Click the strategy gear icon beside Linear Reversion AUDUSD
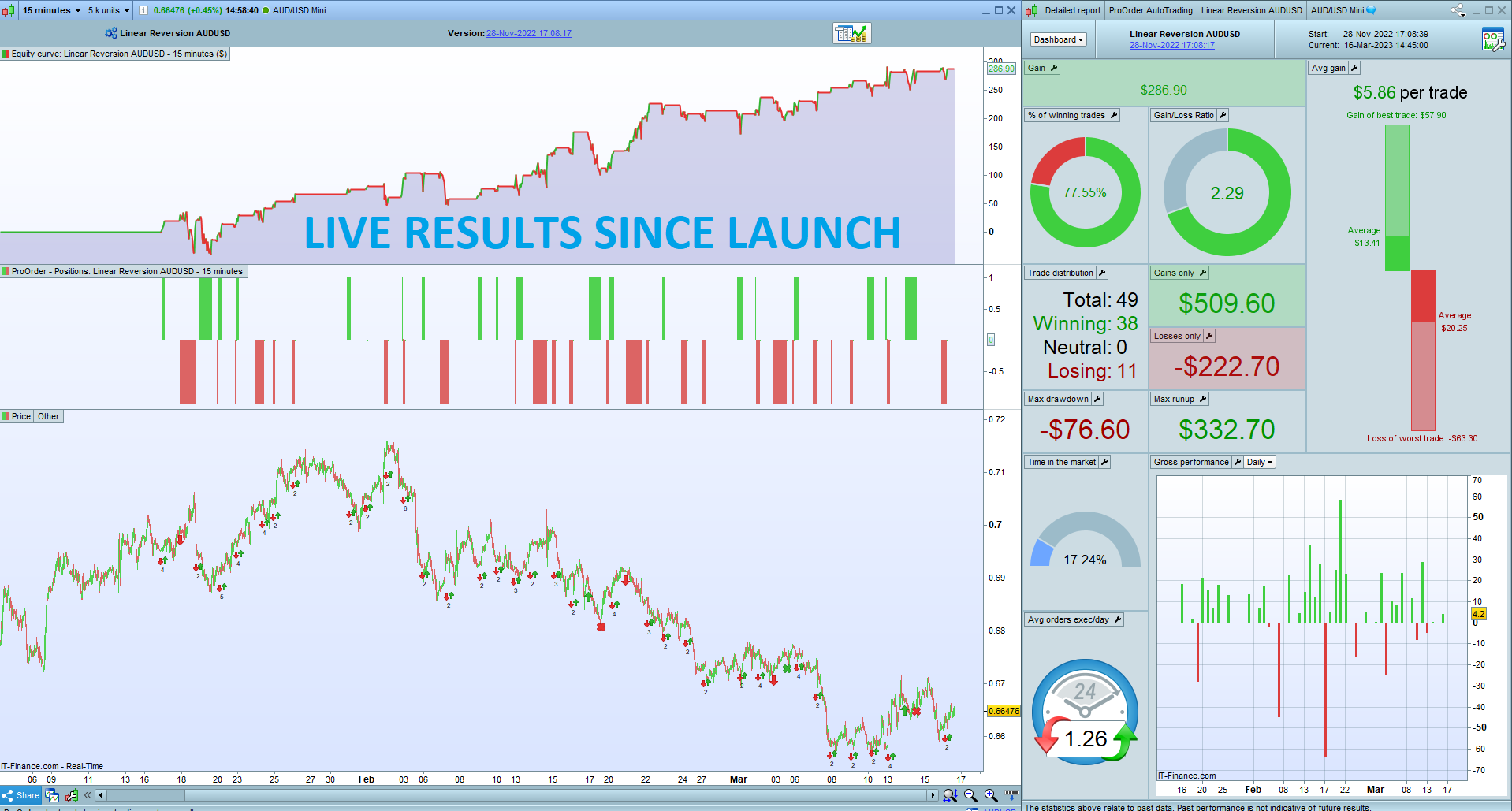Screen dimensions: 1512x811 click(x=111, y=33)
